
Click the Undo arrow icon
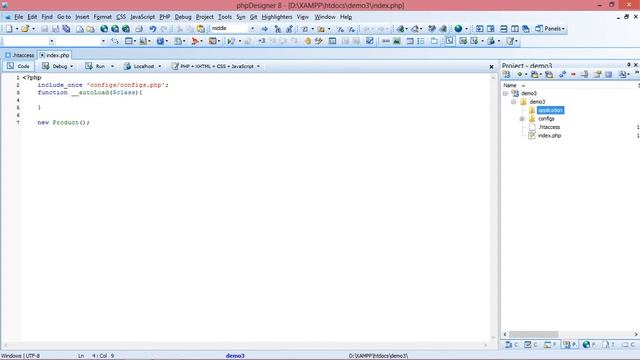point(152,29)
